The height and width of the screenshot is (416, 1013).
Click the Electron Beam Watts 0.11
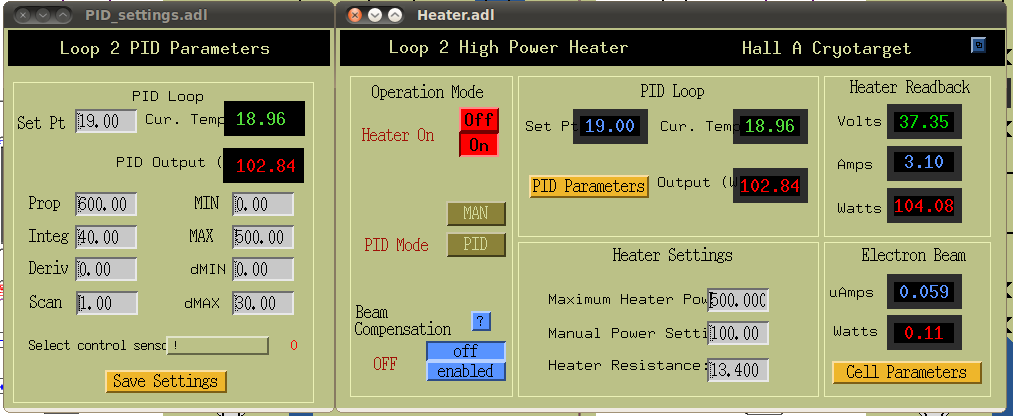pyautogui.click(x=924, y=333)
